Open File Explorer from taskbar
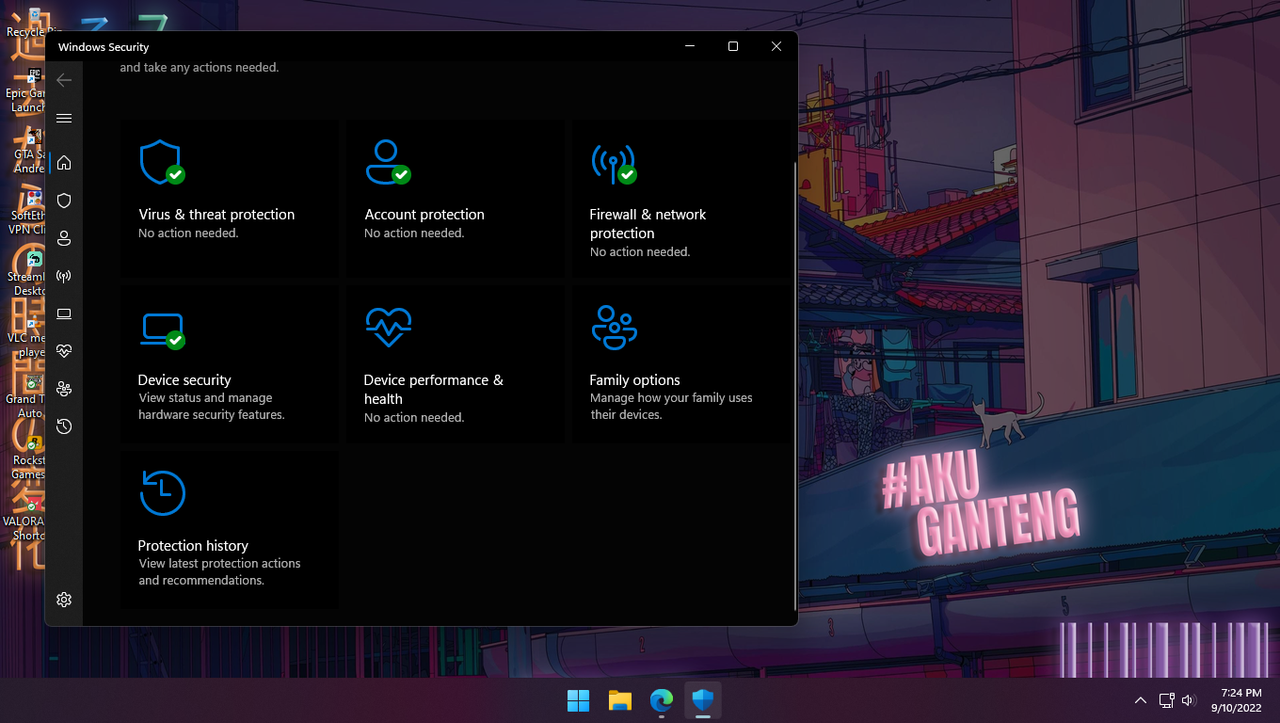The height and width of the screenshot is (723, 1280). 620,701
